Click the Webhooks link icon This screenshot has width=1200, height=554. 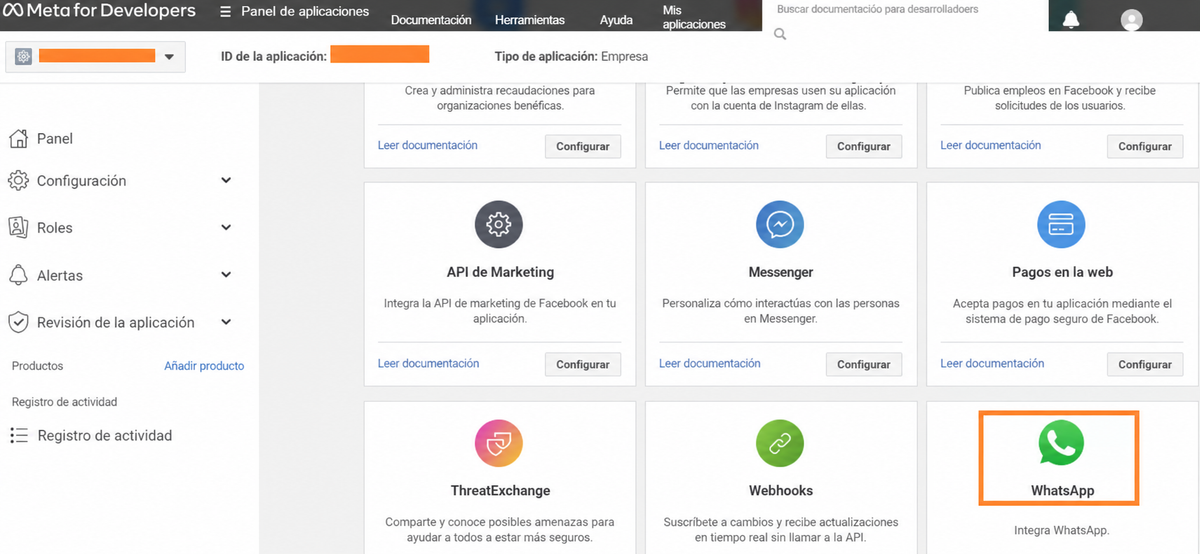(x=780, y=443)
